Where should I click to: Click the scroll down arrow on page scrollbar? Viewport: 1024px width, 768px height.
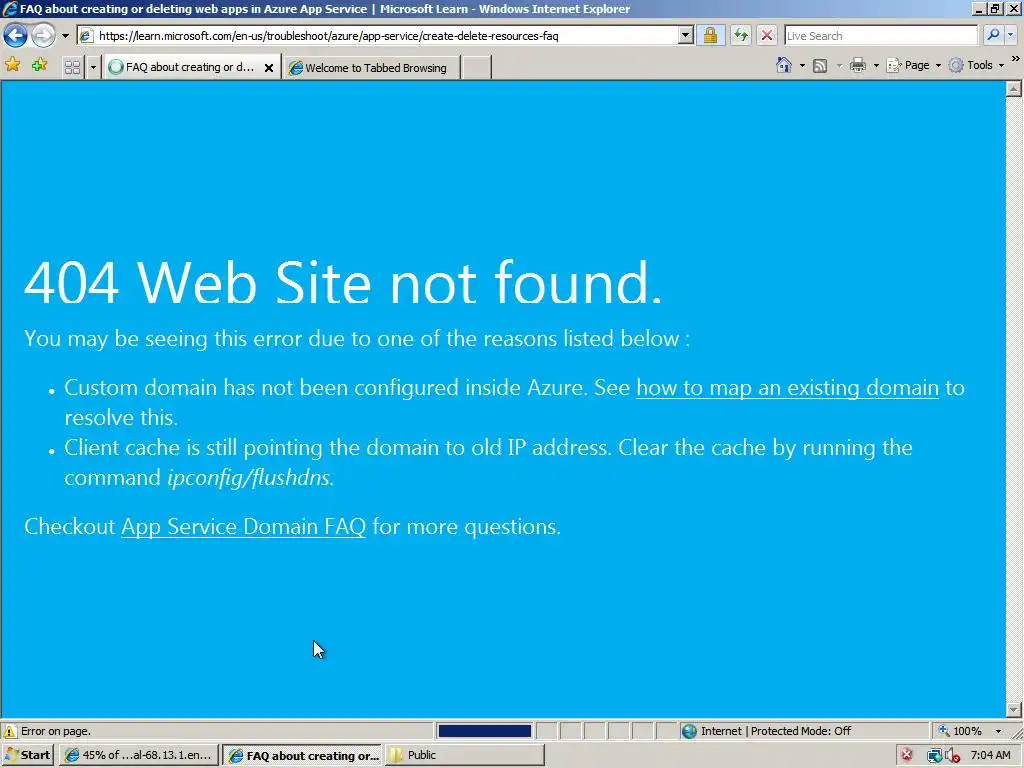click(x=1014, y=709)
